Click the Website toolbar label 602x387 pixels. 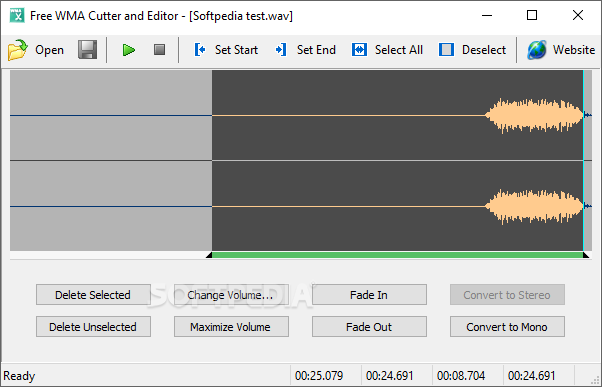click(574, 50)
